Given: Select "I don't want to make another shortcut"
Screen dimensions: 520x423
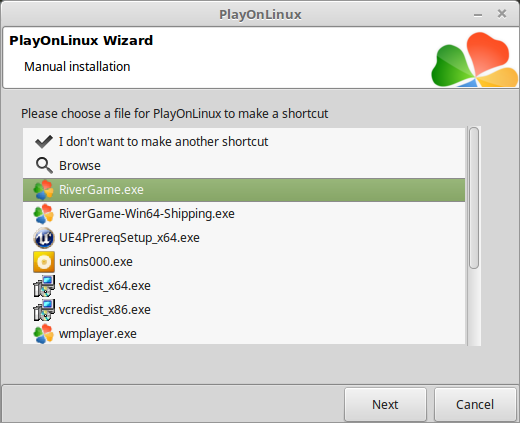Looking at the screenshot, I should tap(244, 142).
